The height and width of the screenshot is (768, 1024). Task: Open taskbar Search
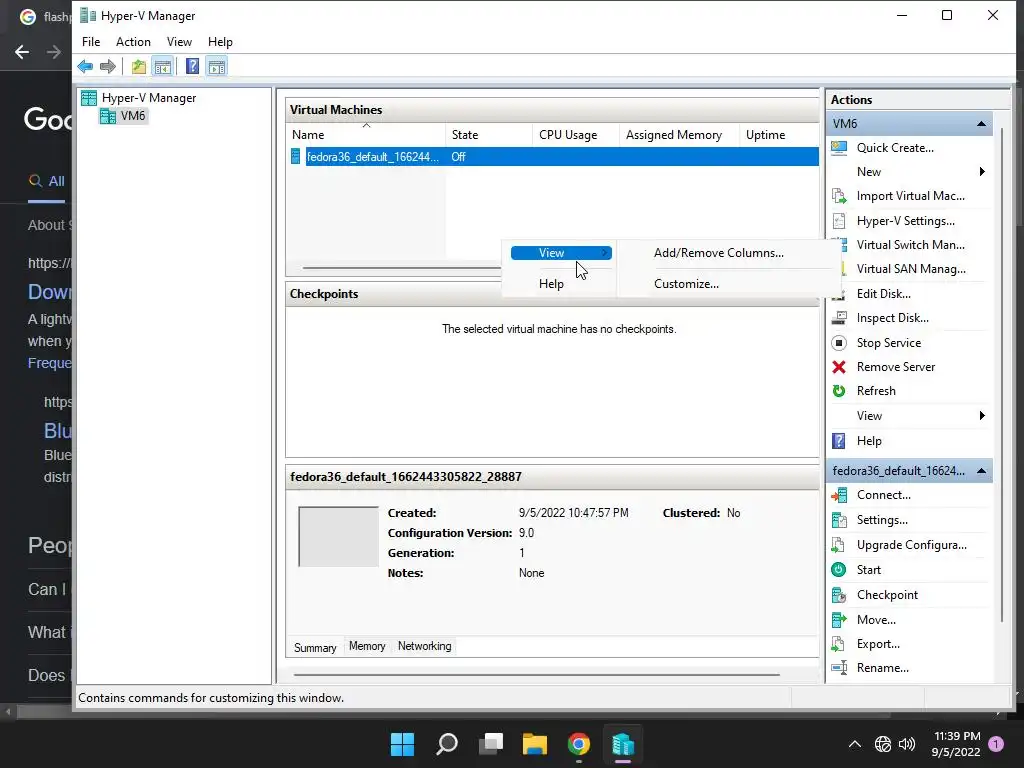coord(447,744)
